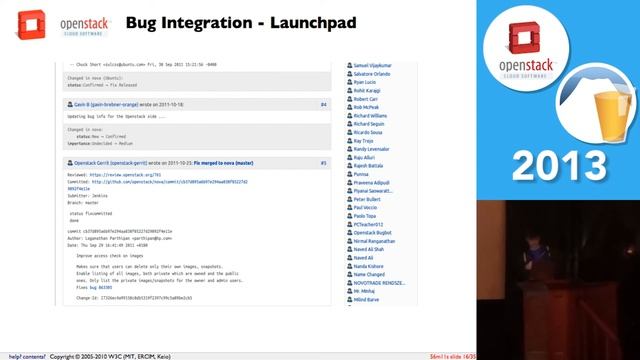Click the 'Branch: master' line
Image resolution: width=640 pixels, height=360 pixels.
[x=83, y=202]
